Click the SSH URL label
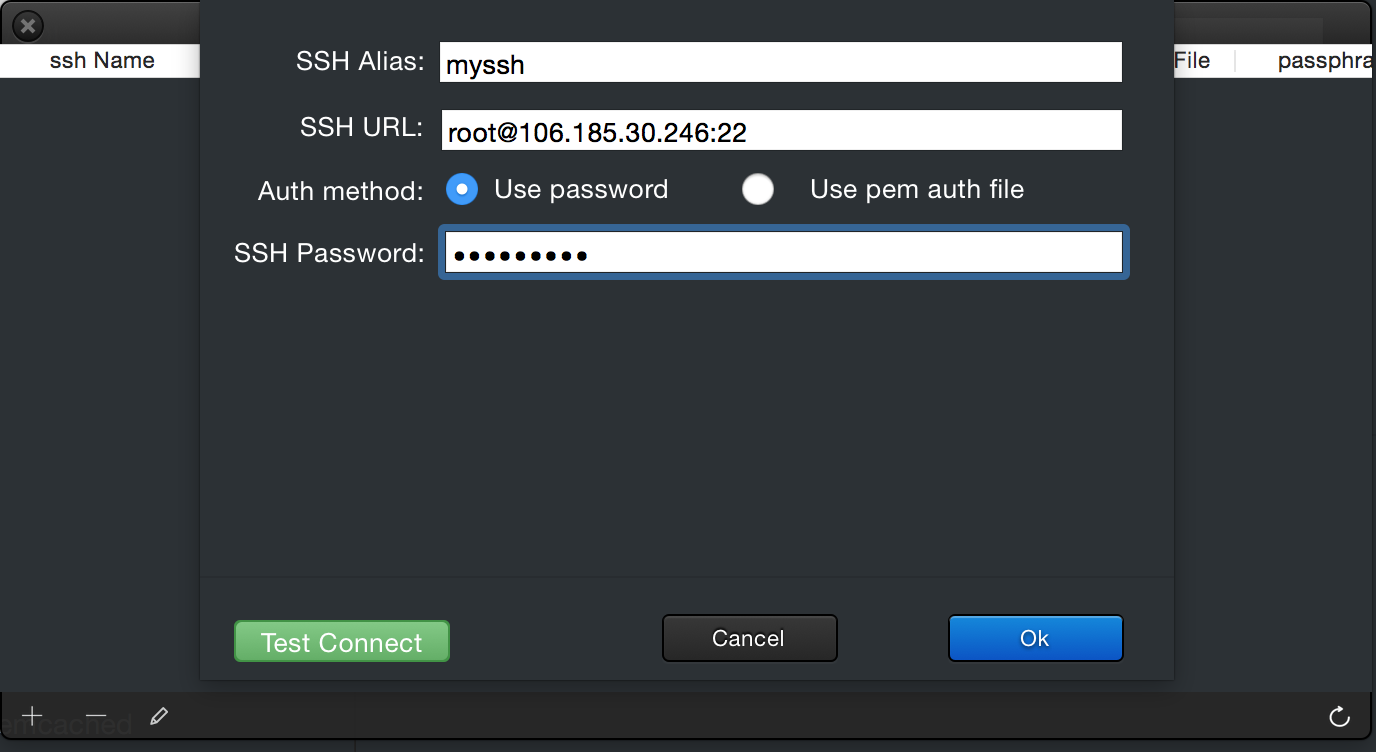The width and height of the screenshot is (1376, 752). [x=362, y=128]
